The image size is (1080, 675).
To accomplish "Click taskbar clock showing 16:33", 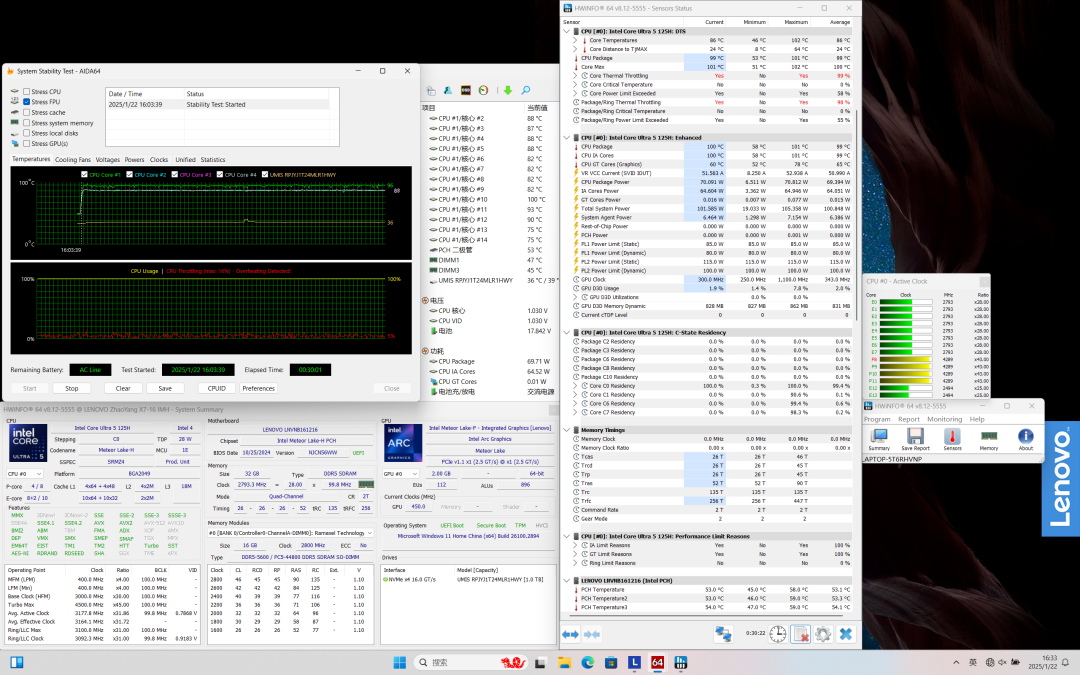I will click(x=1043, y=662).
